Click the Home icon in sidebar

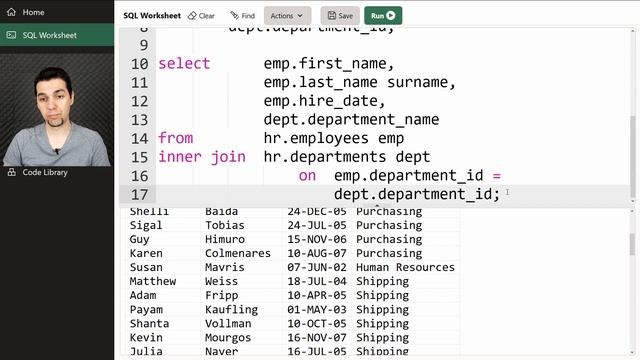click(11, 12)
